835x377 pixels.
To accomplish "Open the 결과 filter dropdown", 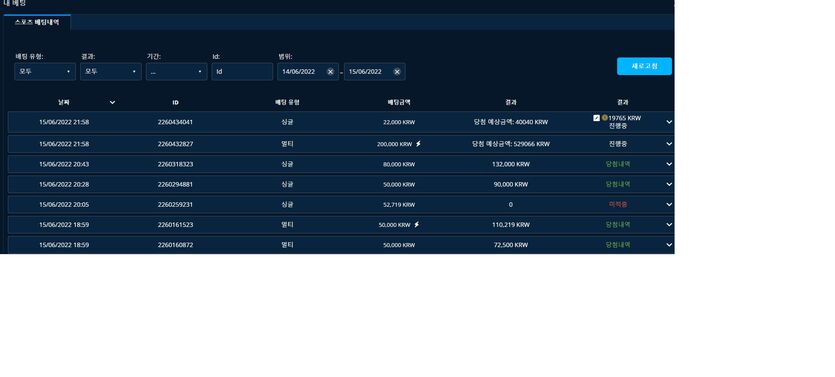I will 111,72.
